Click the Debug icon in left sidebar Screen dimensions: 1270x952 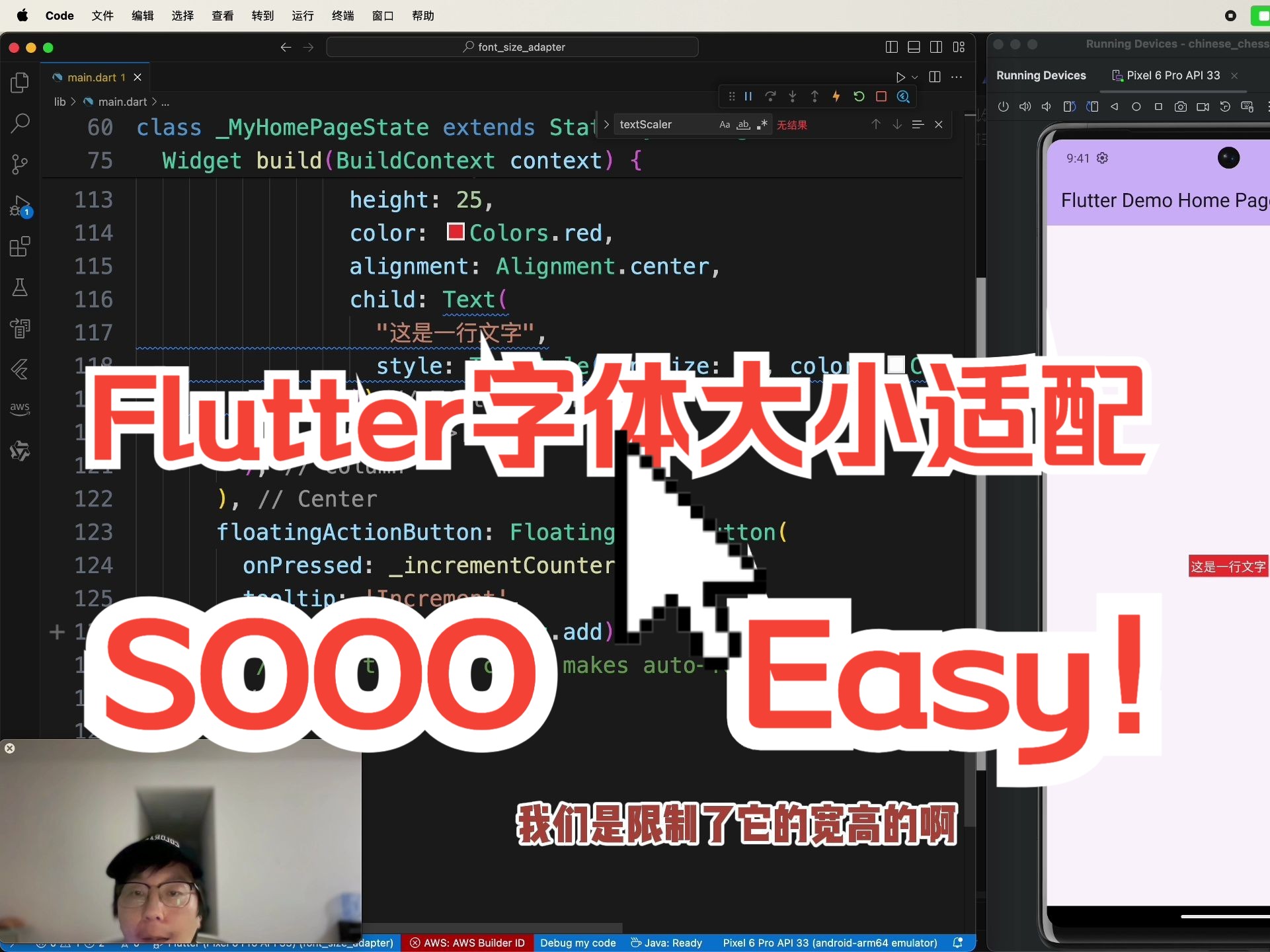[21, 204]
